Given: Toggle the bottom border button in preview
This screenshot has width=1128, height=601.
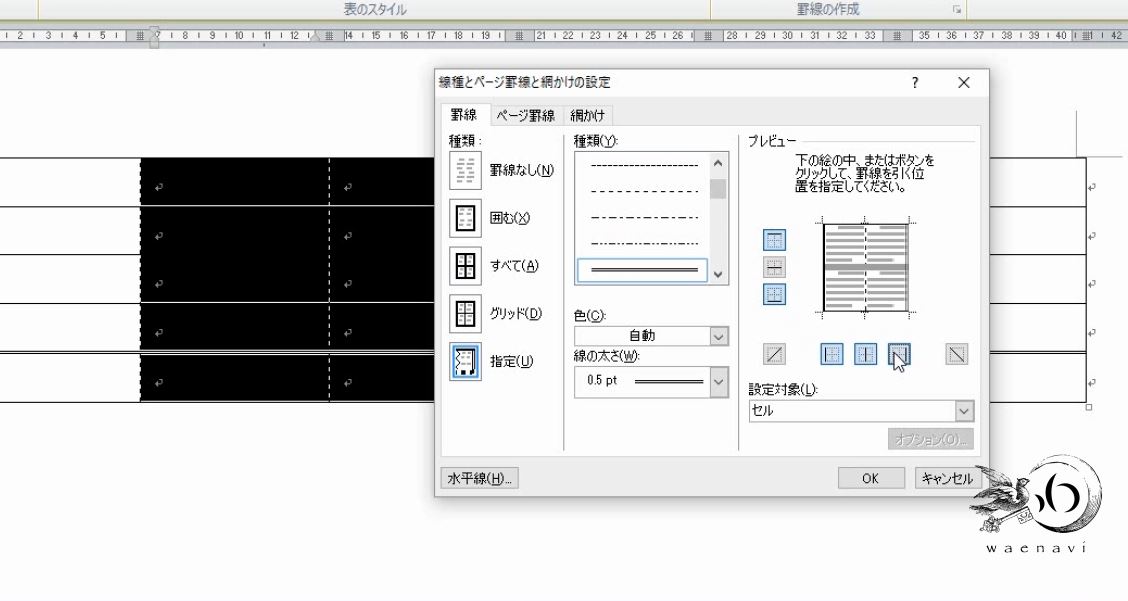Looking at the screenshot, I should pyautogui.click(x=774, y=294).
